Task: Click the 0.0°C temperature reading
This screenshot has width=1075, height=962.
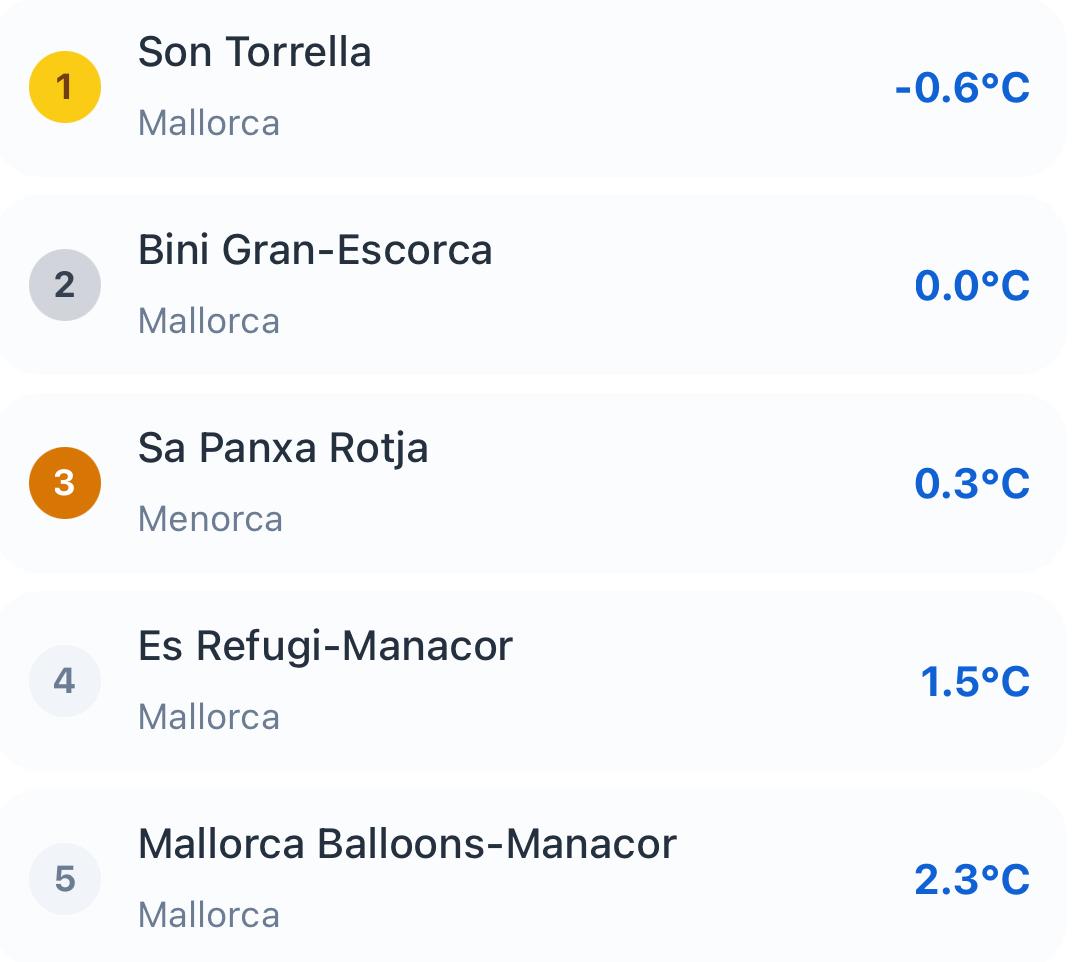Action: [x=972, y=286]
